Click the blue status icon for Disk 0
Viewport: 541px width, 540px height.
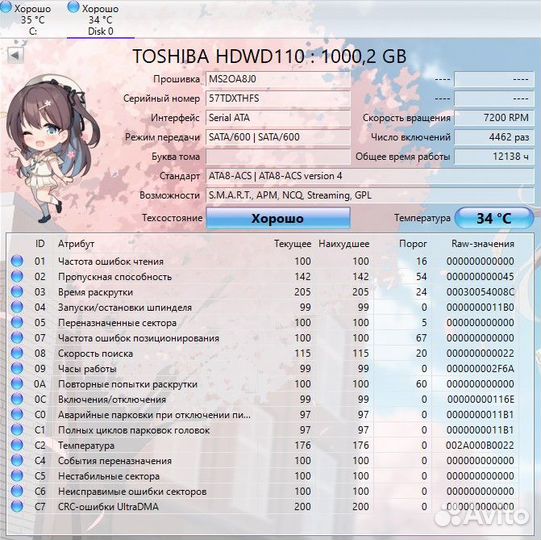73,7
